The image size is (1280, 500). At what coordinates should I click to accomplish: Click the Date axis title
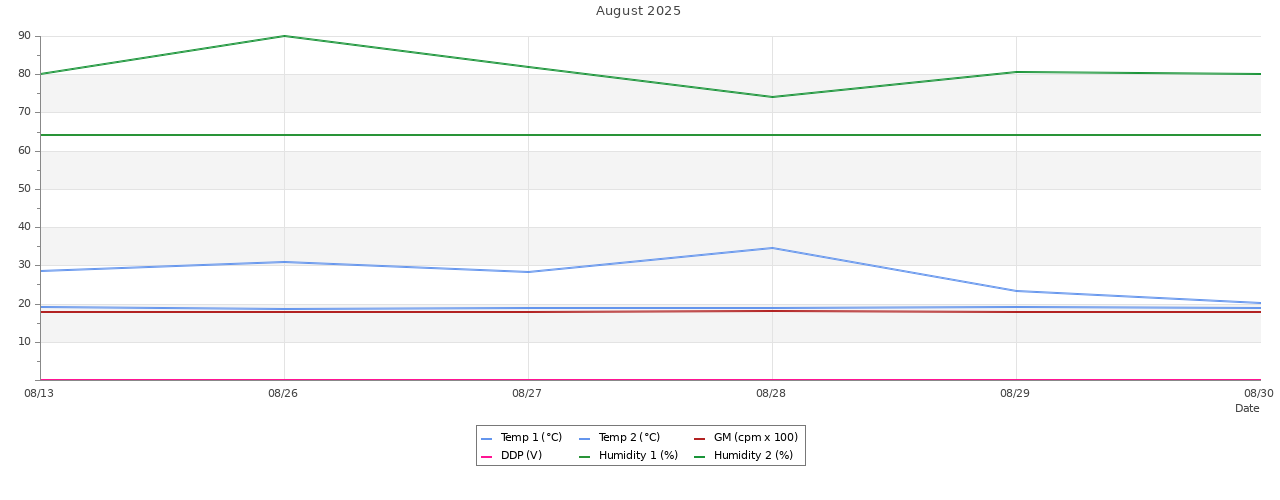pos(1247,409)
